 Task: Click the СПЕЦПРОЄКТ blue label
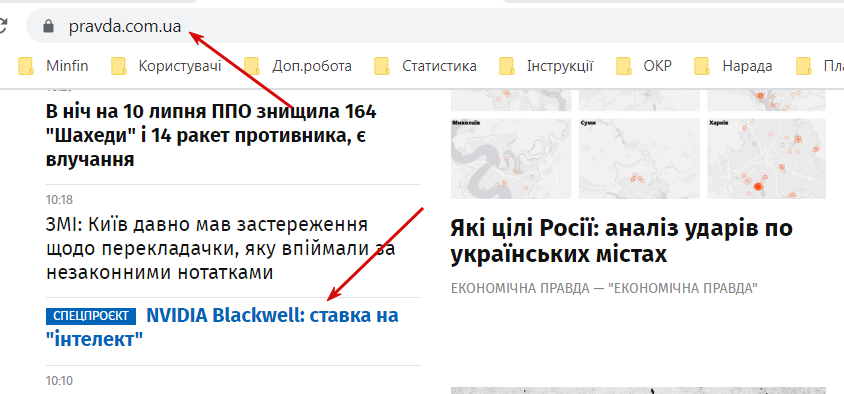[x=91, y=316]
